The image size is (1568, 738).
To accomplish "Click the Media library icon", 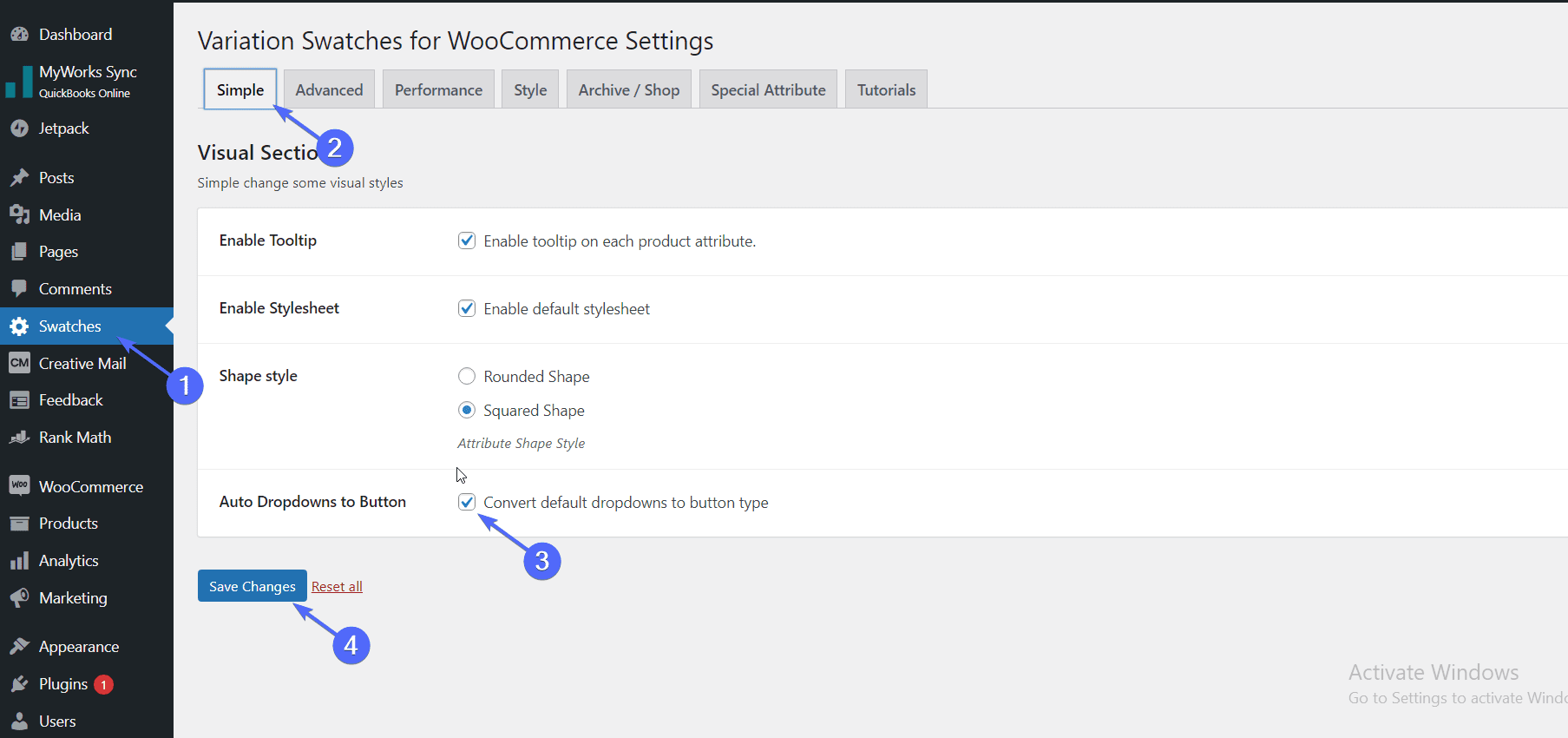I will [19, 215].
